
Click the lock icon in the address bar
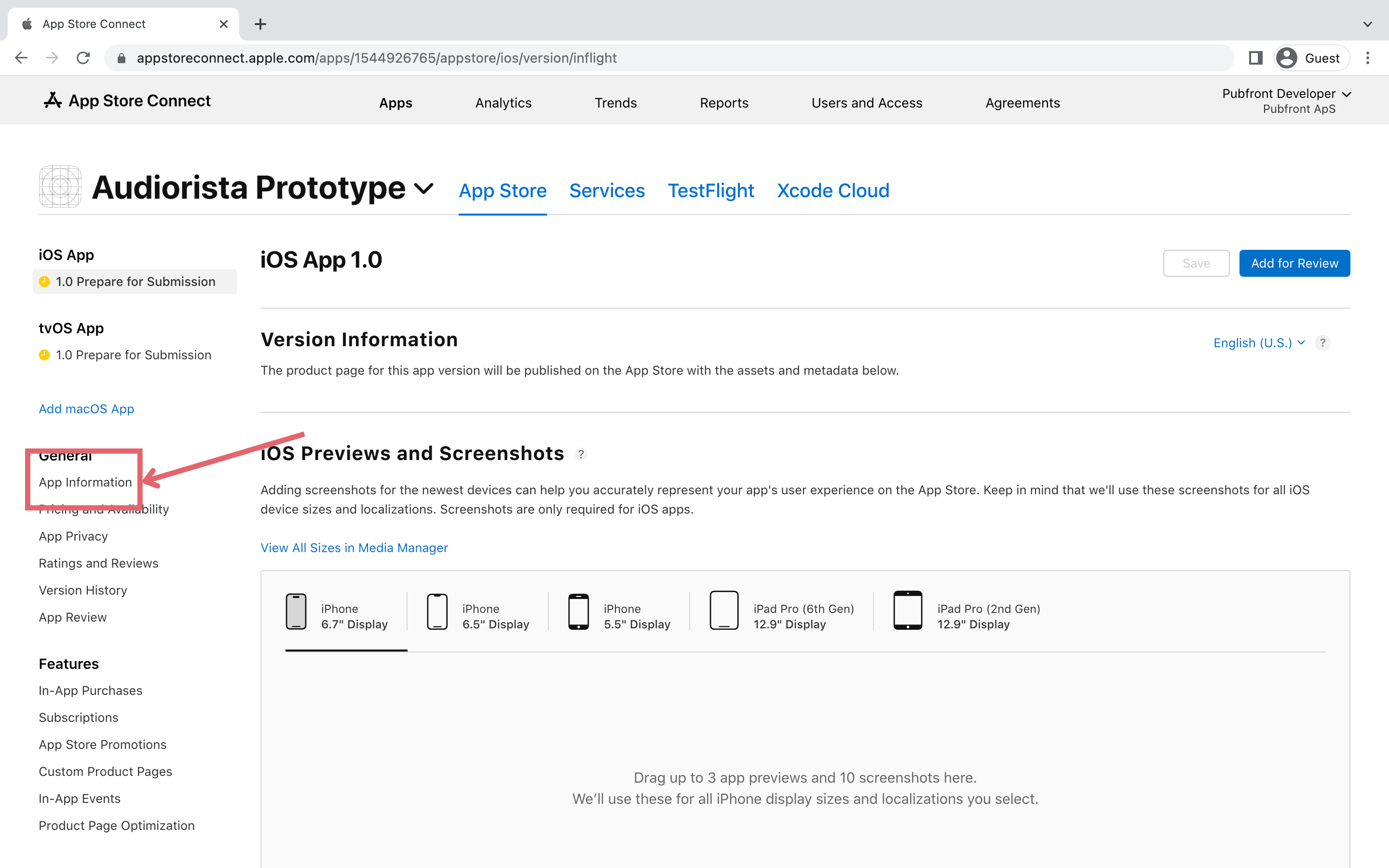(121, 58)
